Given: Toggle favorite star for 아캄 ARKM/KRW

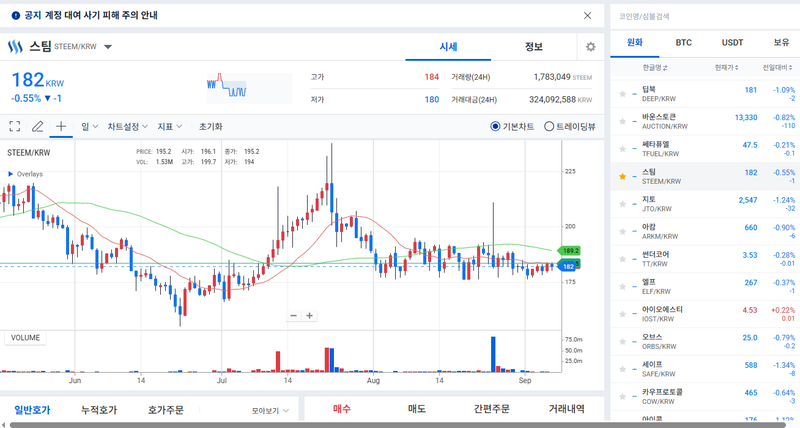Looking at the screenshot, I should (622, 232).
